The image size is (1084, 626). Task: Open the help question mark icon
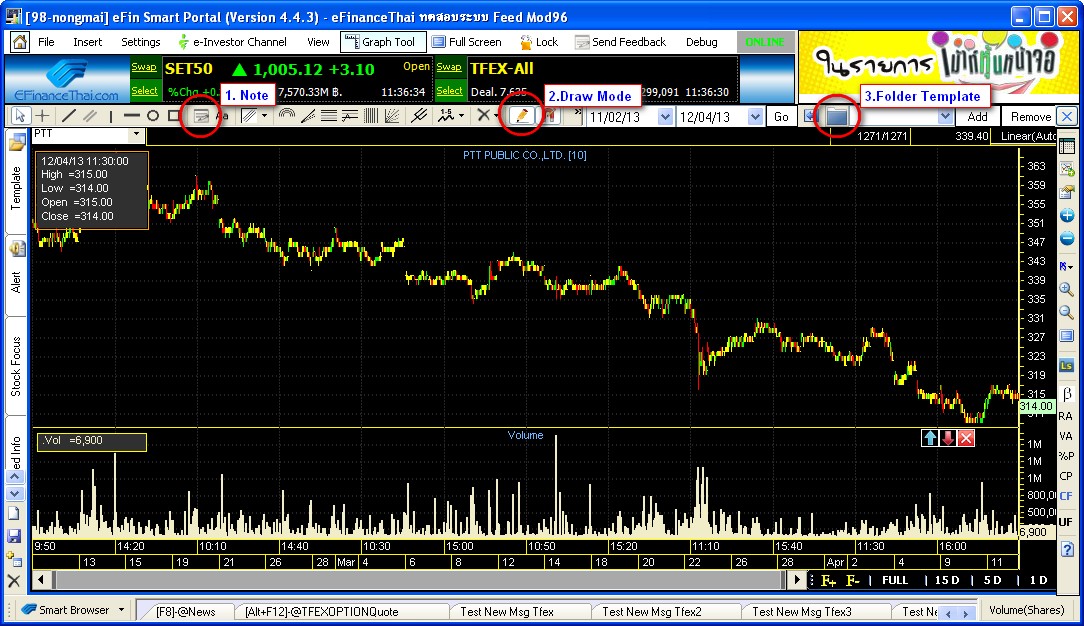[1067, 549]
